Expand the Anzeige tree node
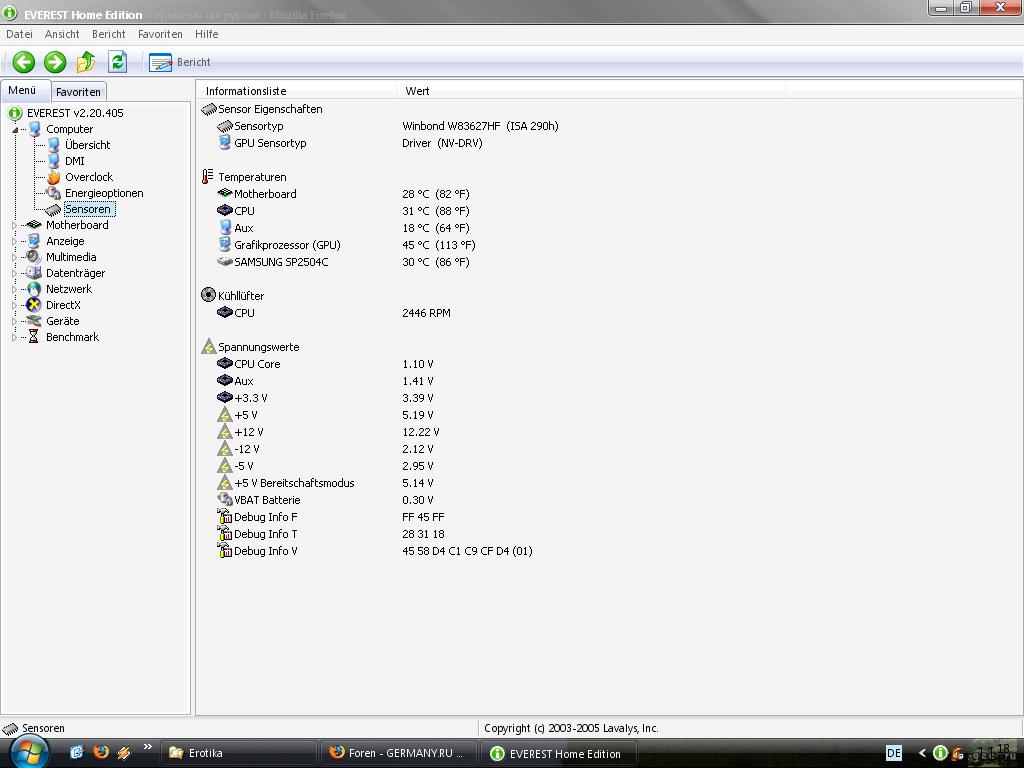 click(14, 241)
